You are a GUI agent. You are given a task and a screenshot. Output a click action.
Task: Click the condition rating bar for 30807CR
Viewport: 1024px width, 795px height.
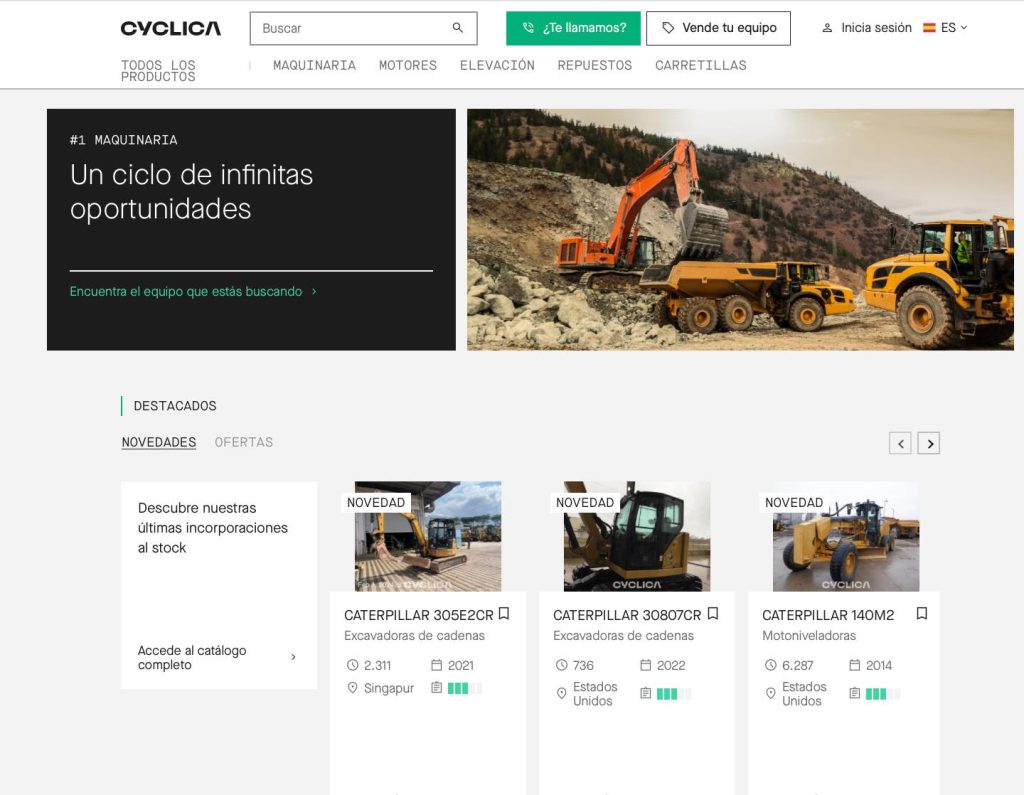(674, 694)
